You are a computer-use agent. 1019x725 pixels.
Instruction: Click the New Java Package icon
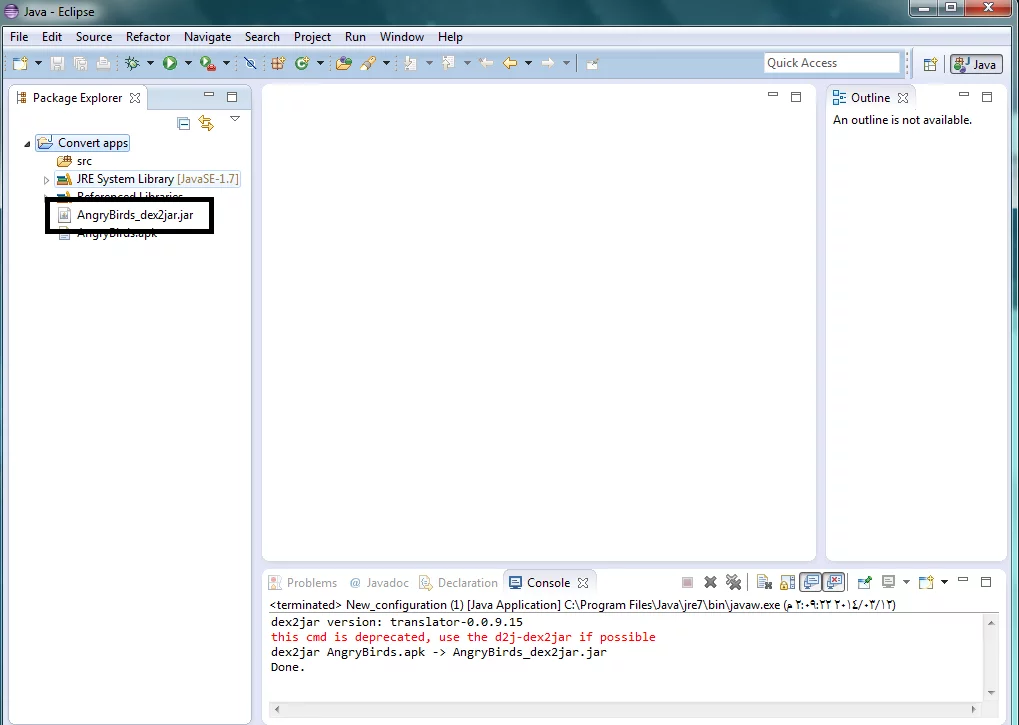[x=278, y=63]
